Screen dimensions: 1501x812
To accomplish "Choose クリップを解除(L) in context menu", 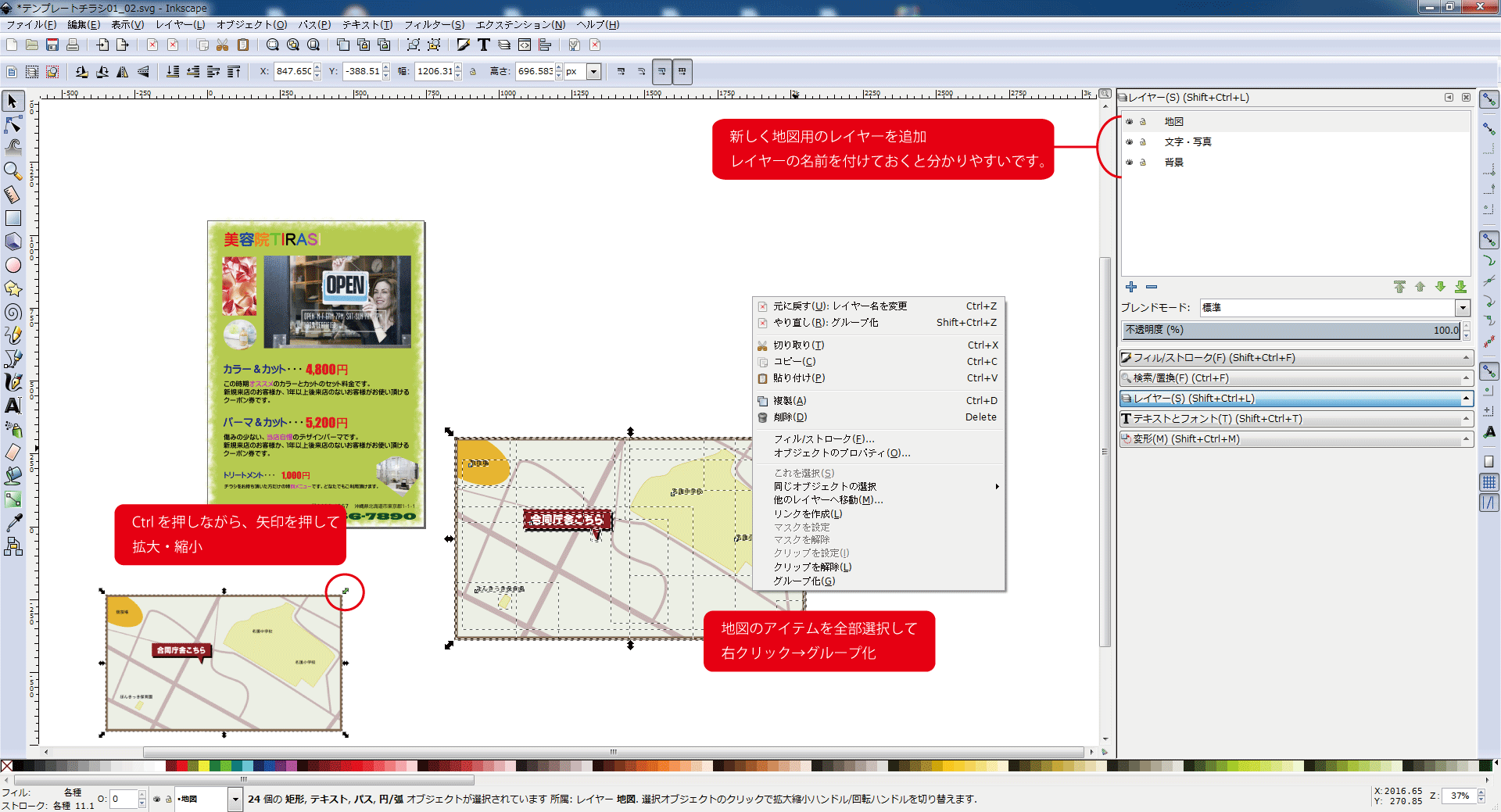I will click(879, 567).
